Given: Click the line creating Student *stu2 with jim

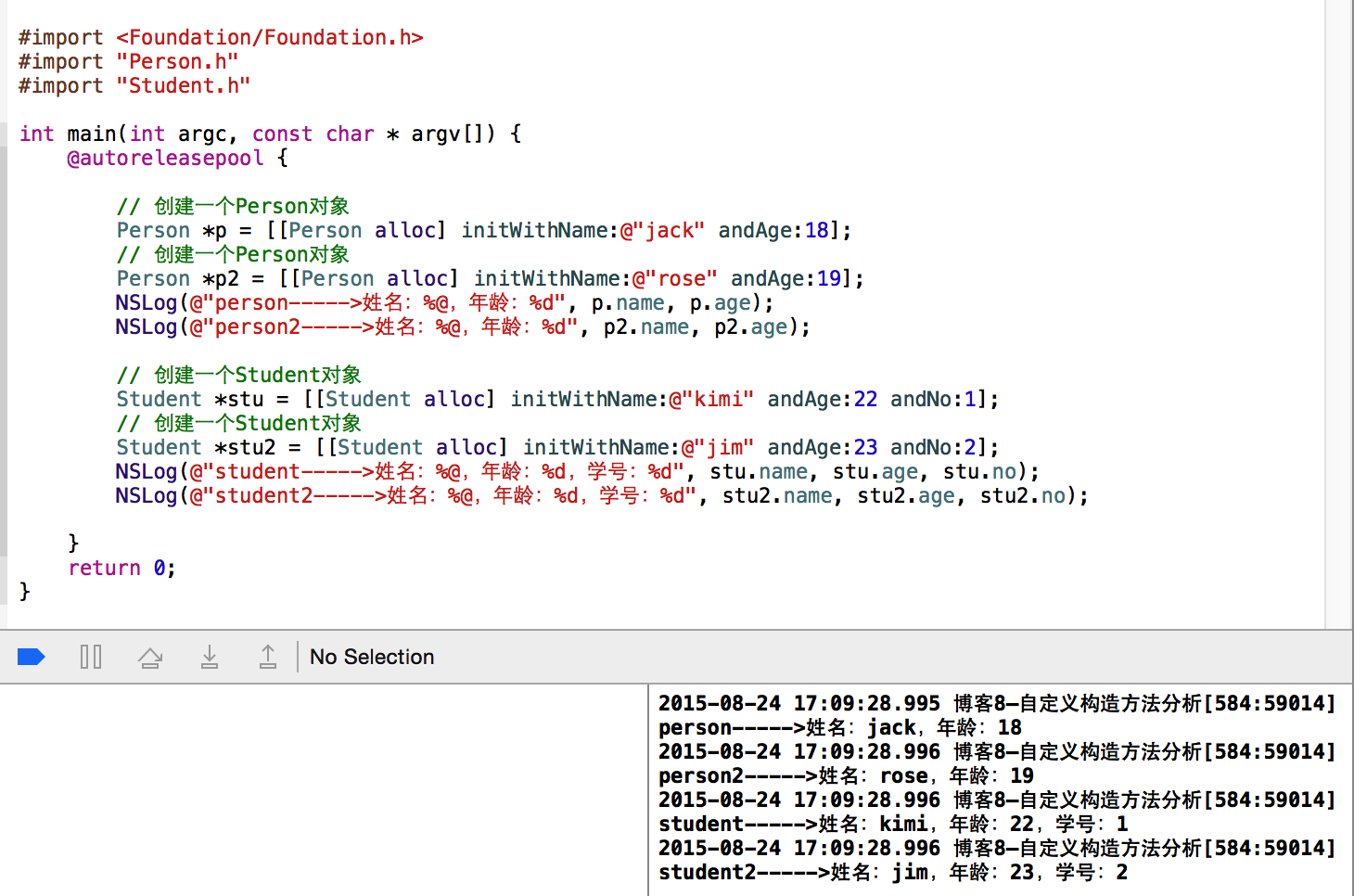Looking at the screenshot, I should click(x=557, y=447).
